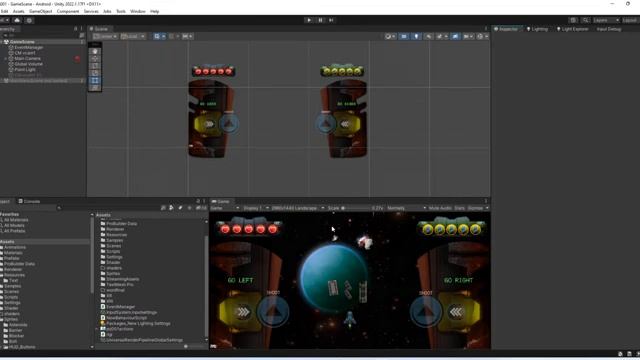Select the Rect tool in Scene toolbar

[95, 80]
